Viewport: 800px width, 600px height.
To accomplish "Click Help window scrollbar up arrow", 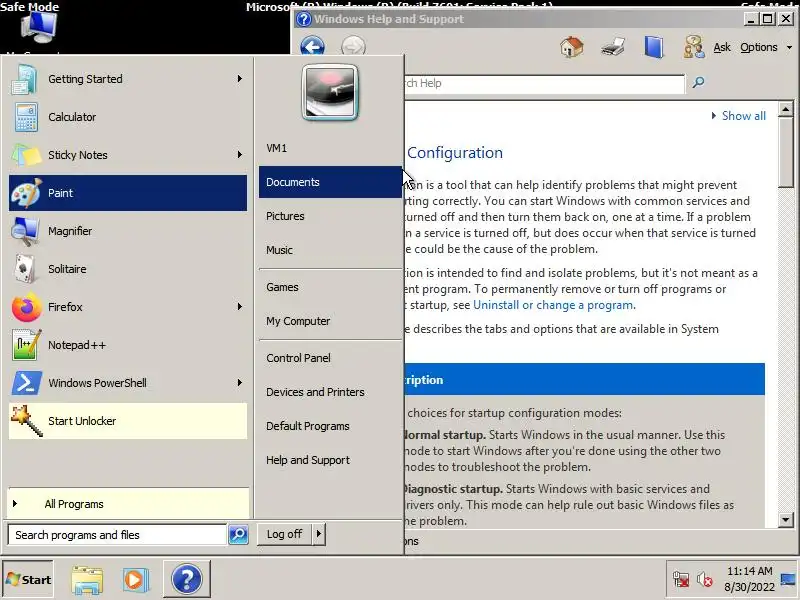I will (x=786, y=109).
